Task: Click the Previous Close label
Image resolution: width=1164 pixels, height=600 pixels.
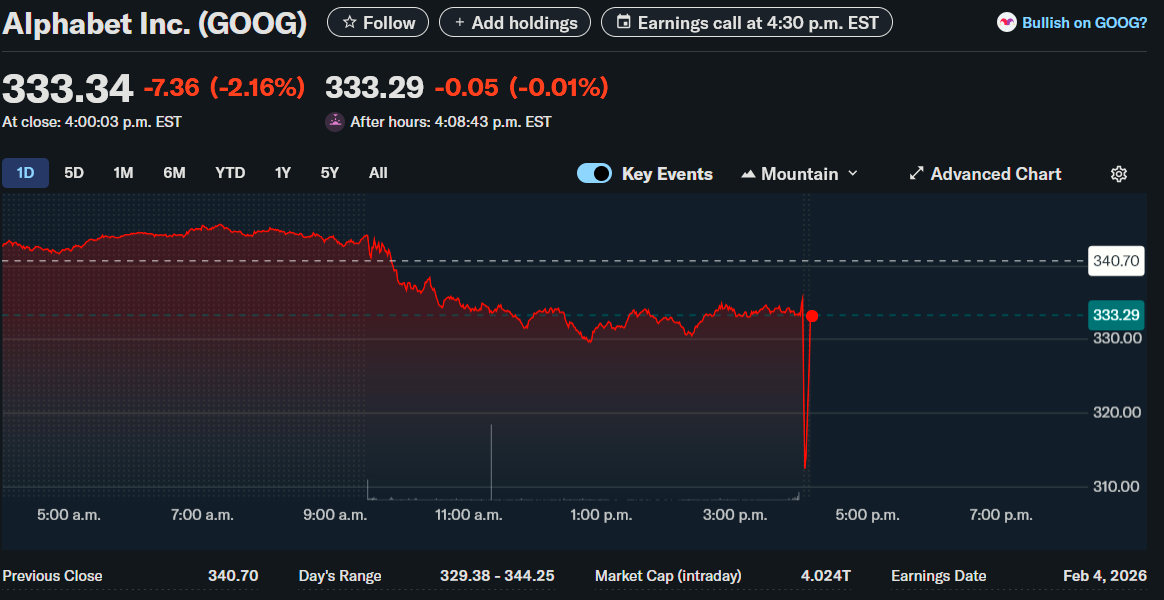Action: pos(53,576)
